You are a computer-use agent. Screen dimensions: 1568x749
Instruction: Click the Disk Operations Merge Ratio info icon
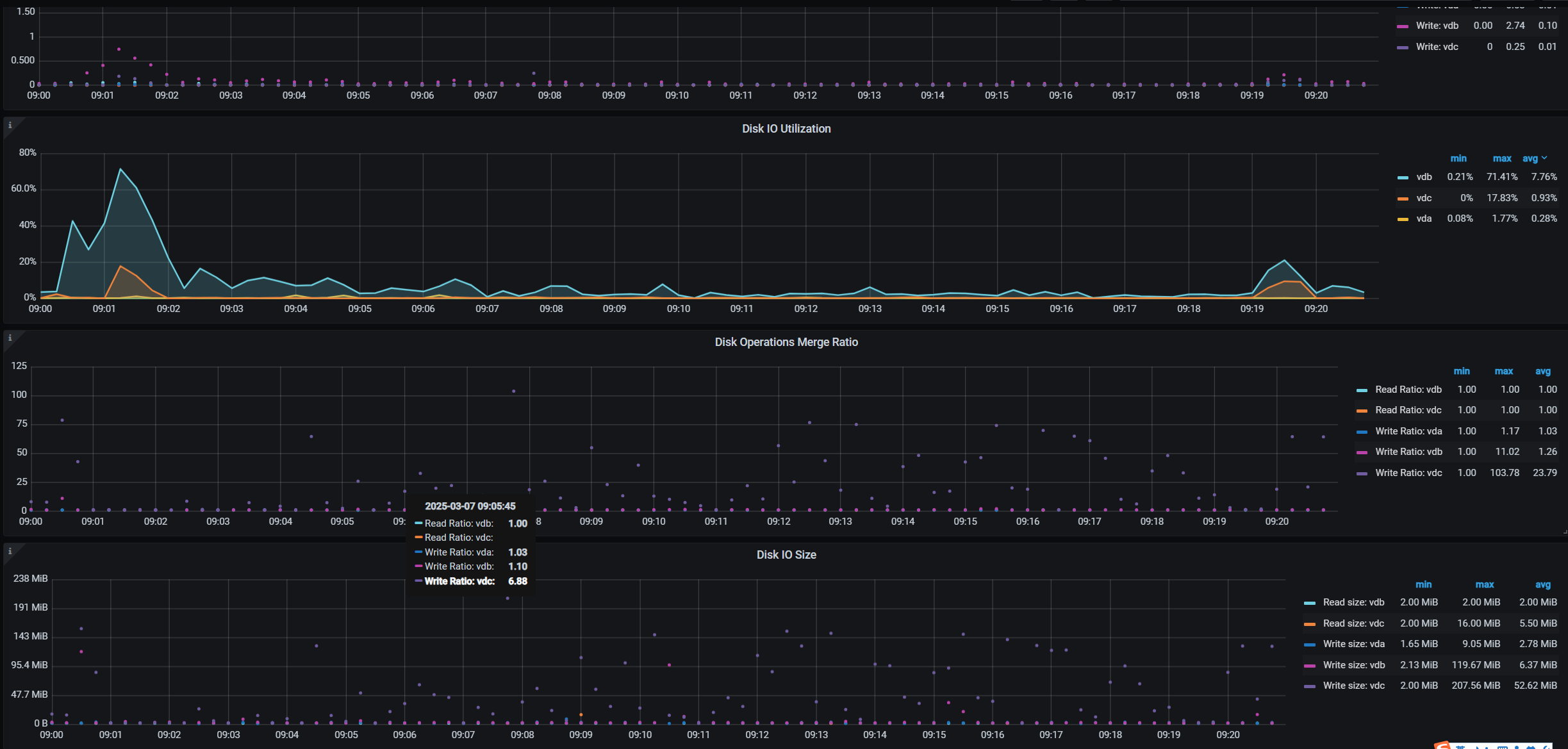(x=10, y=338)
